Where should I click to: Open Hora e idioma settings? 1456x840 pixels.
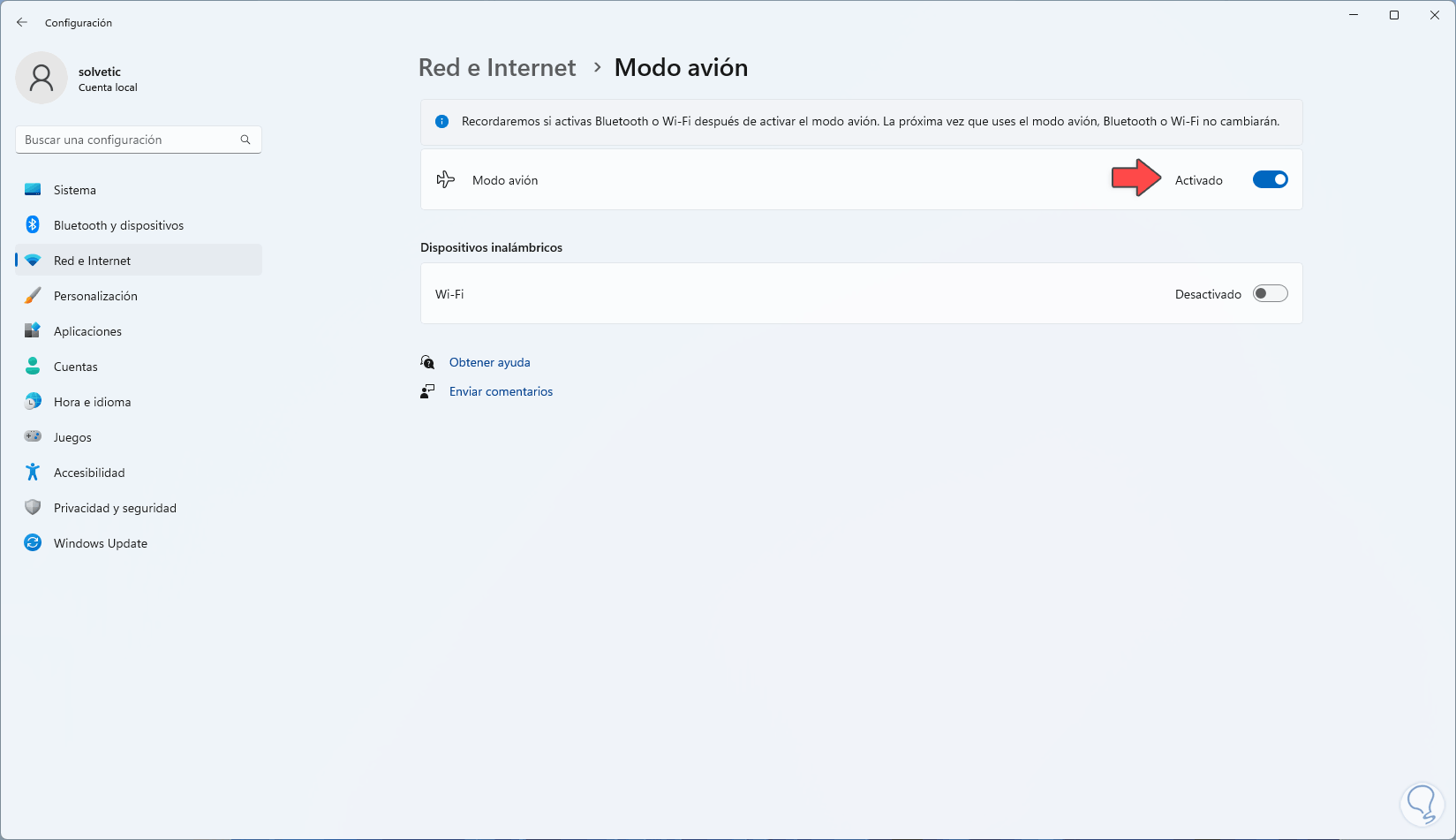click(x=92, y=402)
